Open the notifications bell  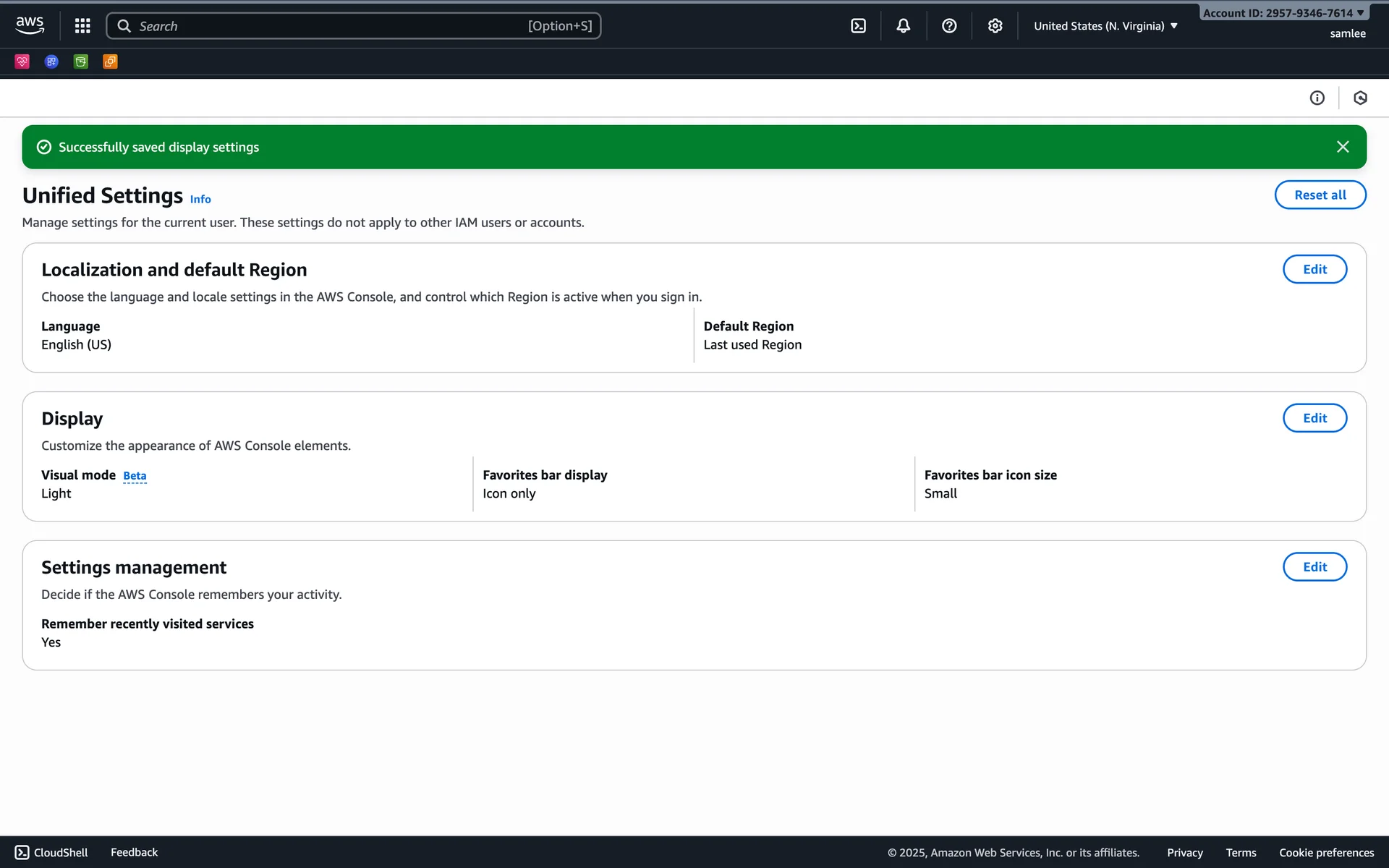pyautogui.click(x=904, y=26)
